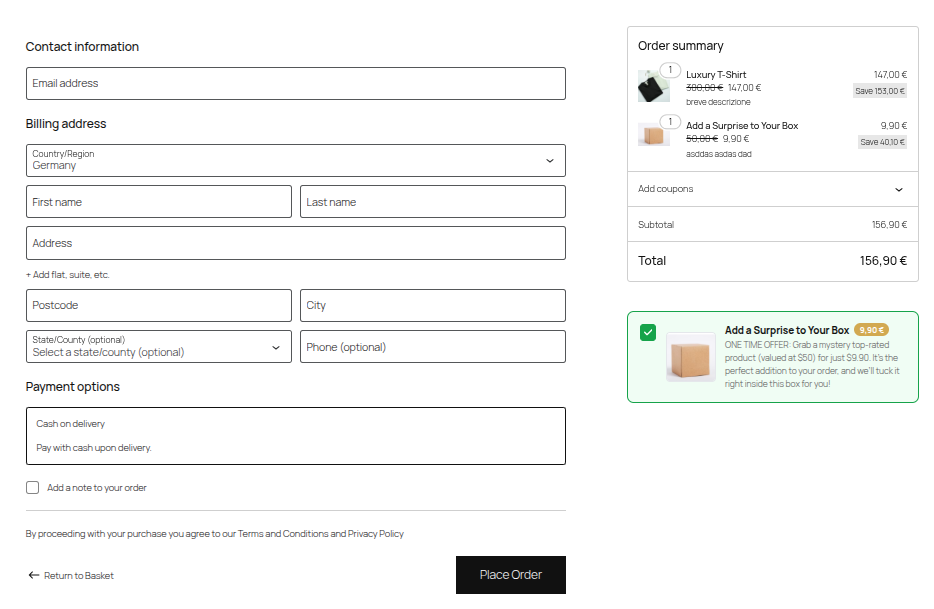Select the Postcode input field
Viewport: 934px width, 609px height.
tap(158, 305)
